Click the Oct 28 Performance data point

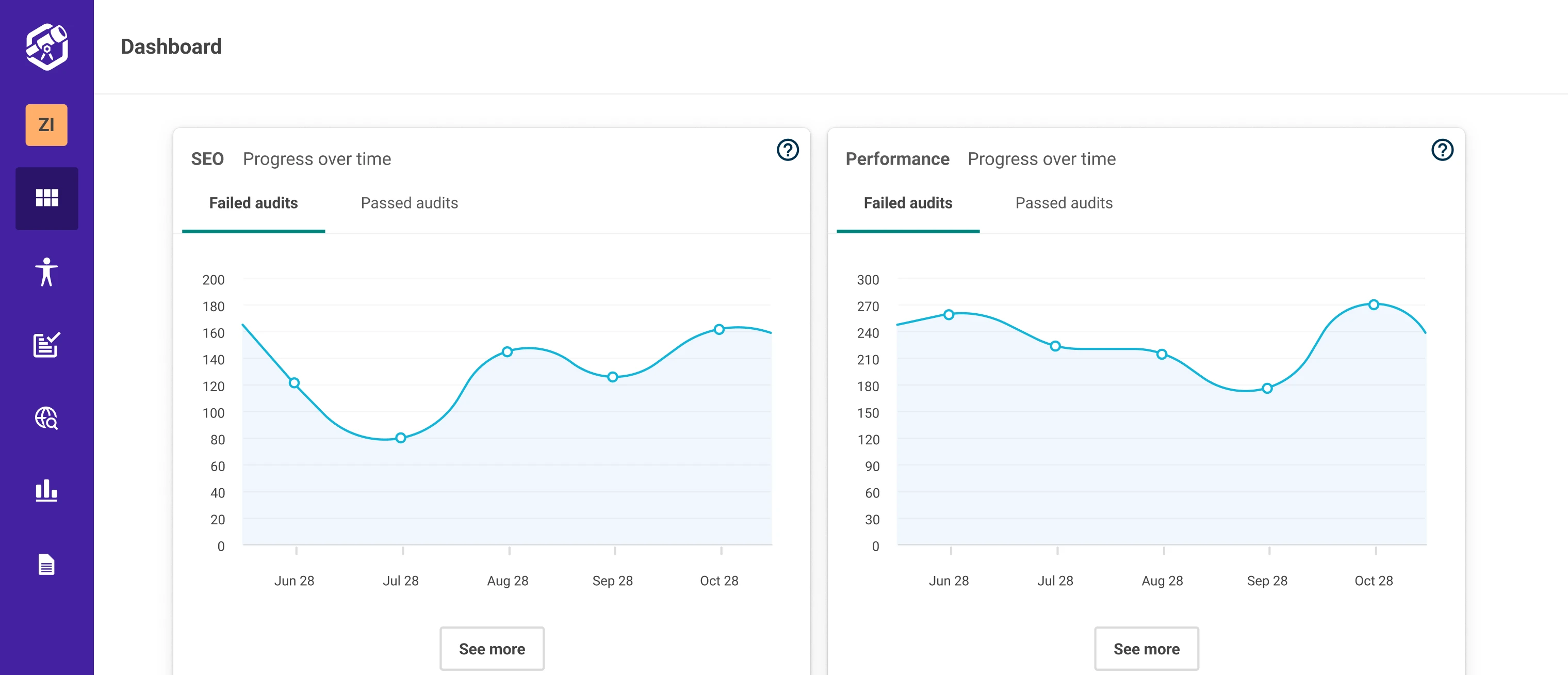coord(1373,304)
